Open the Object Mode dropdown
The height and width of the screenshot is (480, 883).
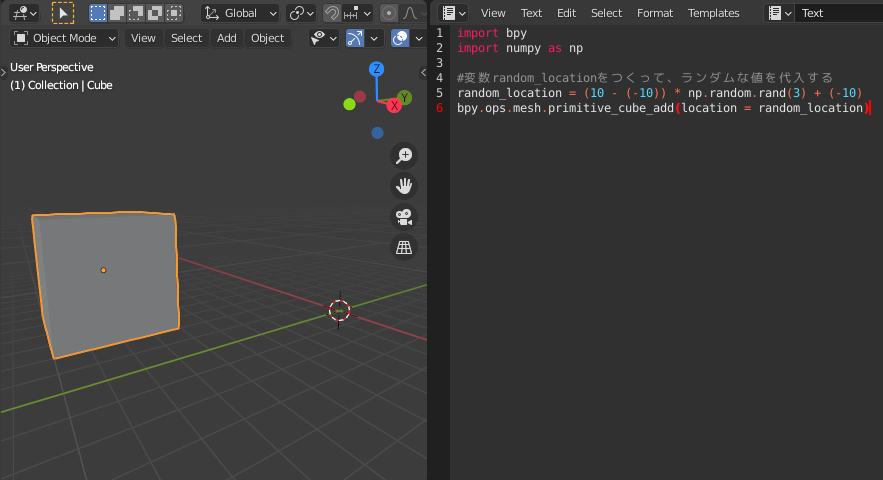click(64, 38)
